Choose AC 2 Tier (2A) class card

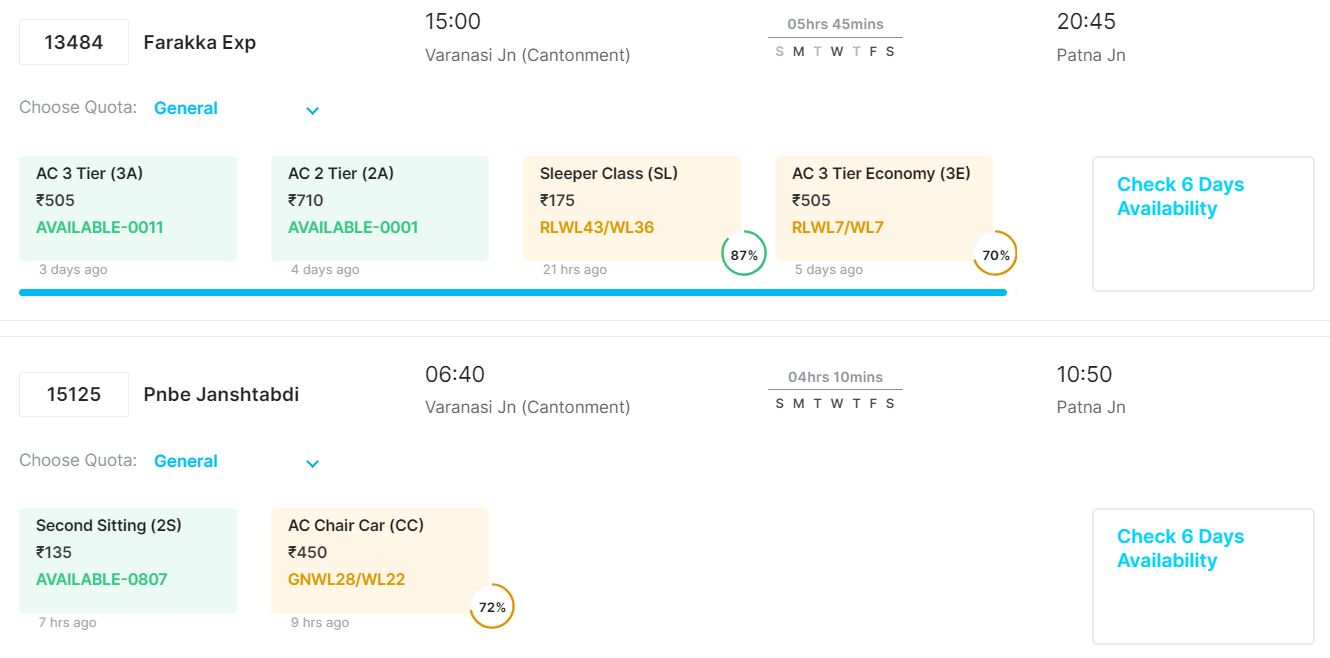point(380,207)
